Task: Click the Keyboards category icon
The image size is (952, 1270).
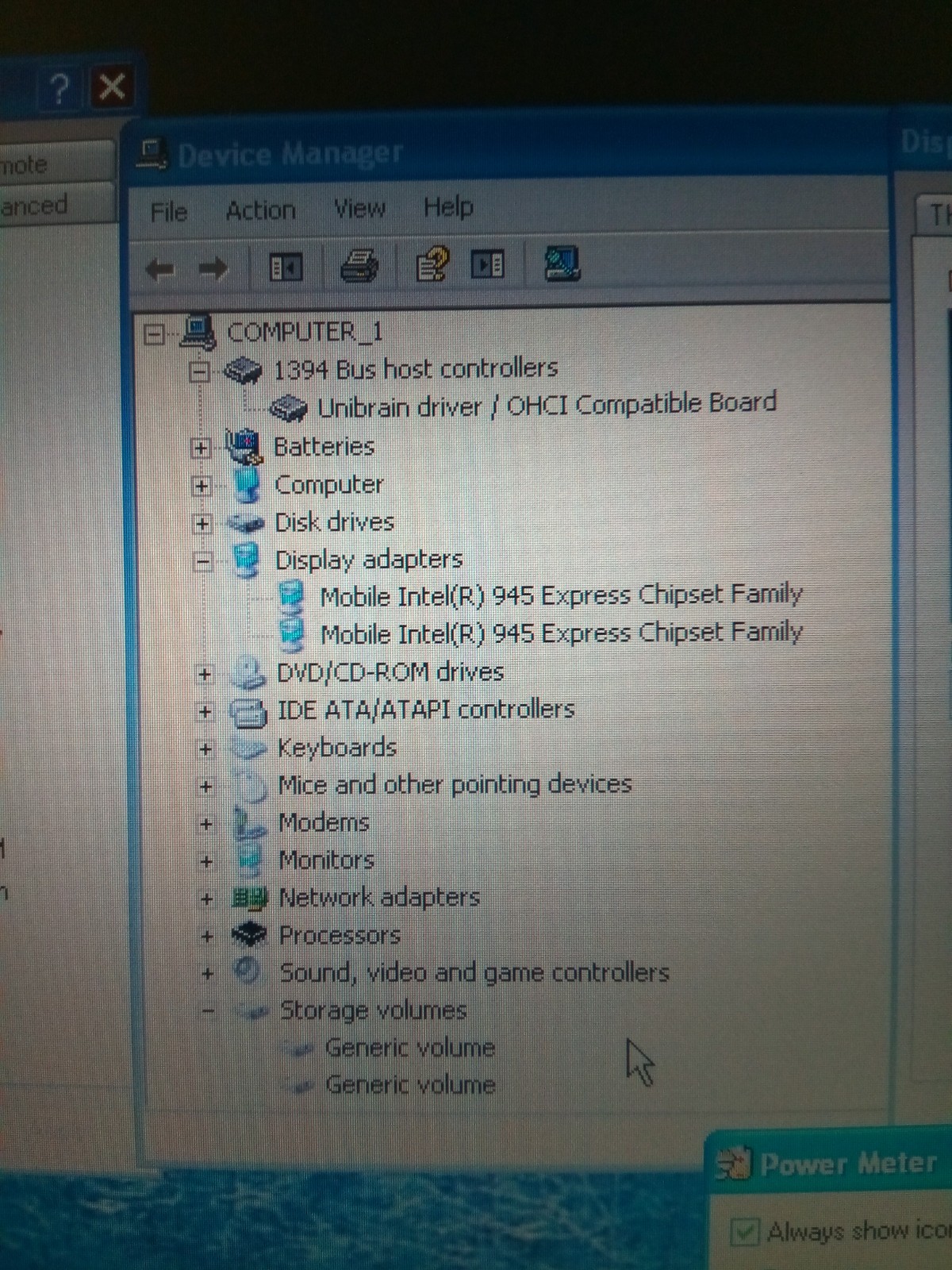Action: 249,748
